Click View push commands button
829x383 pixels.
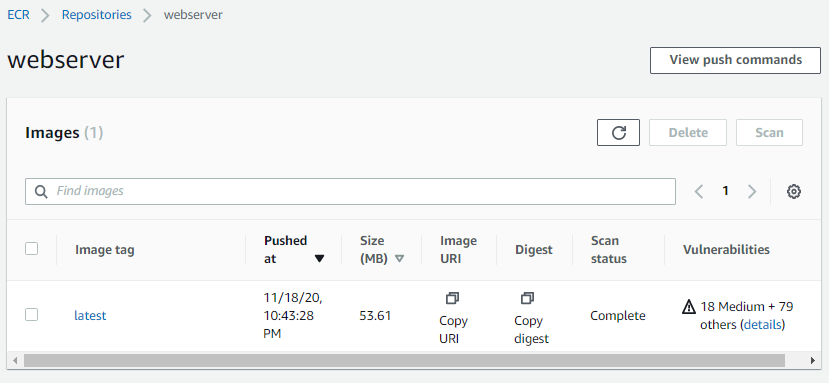pos(735,60)
